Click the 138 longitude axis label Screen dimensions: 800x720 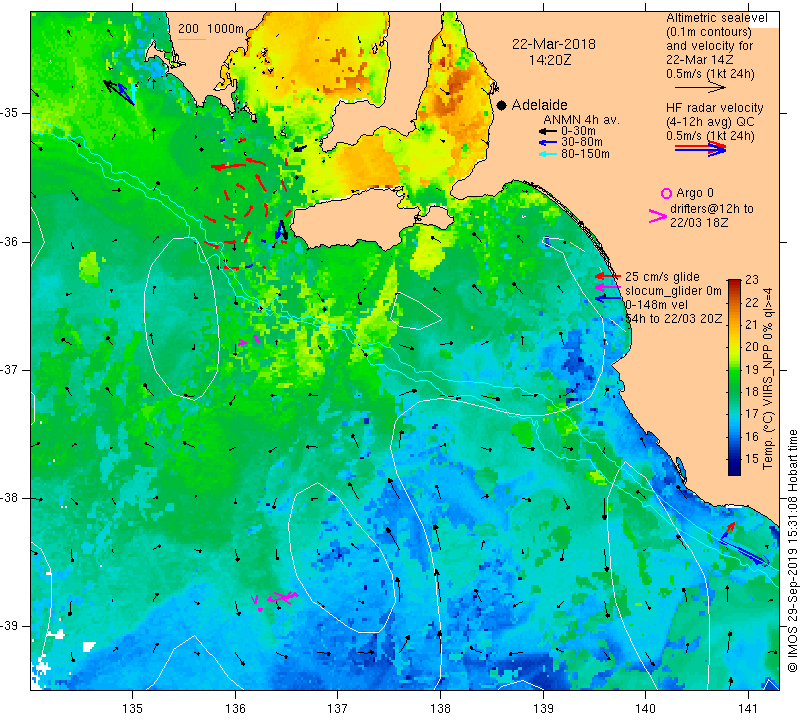pyautogui.click(x=440, y=708)
